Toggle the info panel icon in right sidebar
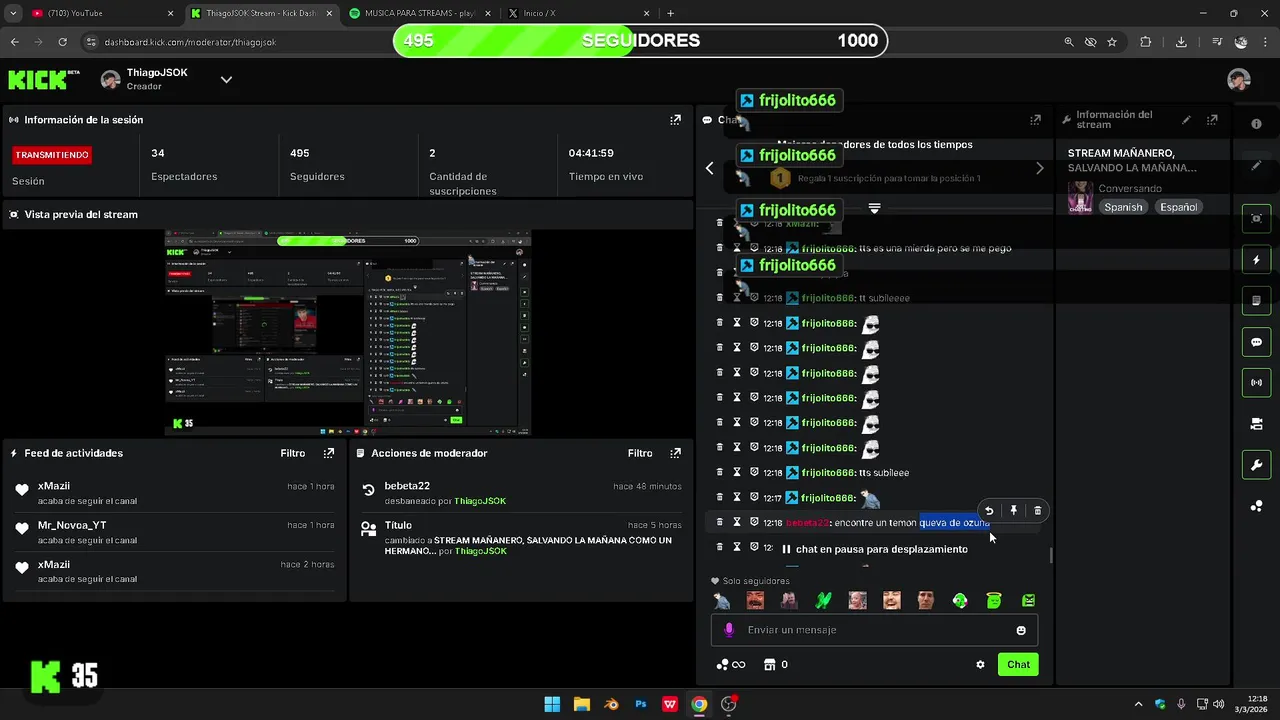 (x=1257, y=124)
